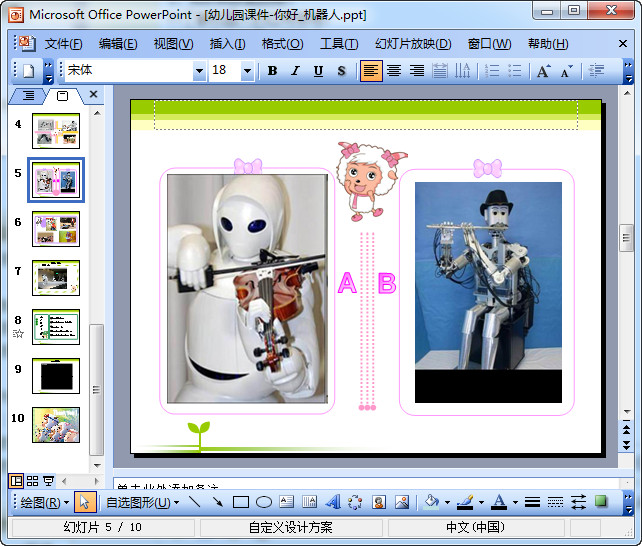
Task: Insert Picture from file
Action: coord(402,502)
